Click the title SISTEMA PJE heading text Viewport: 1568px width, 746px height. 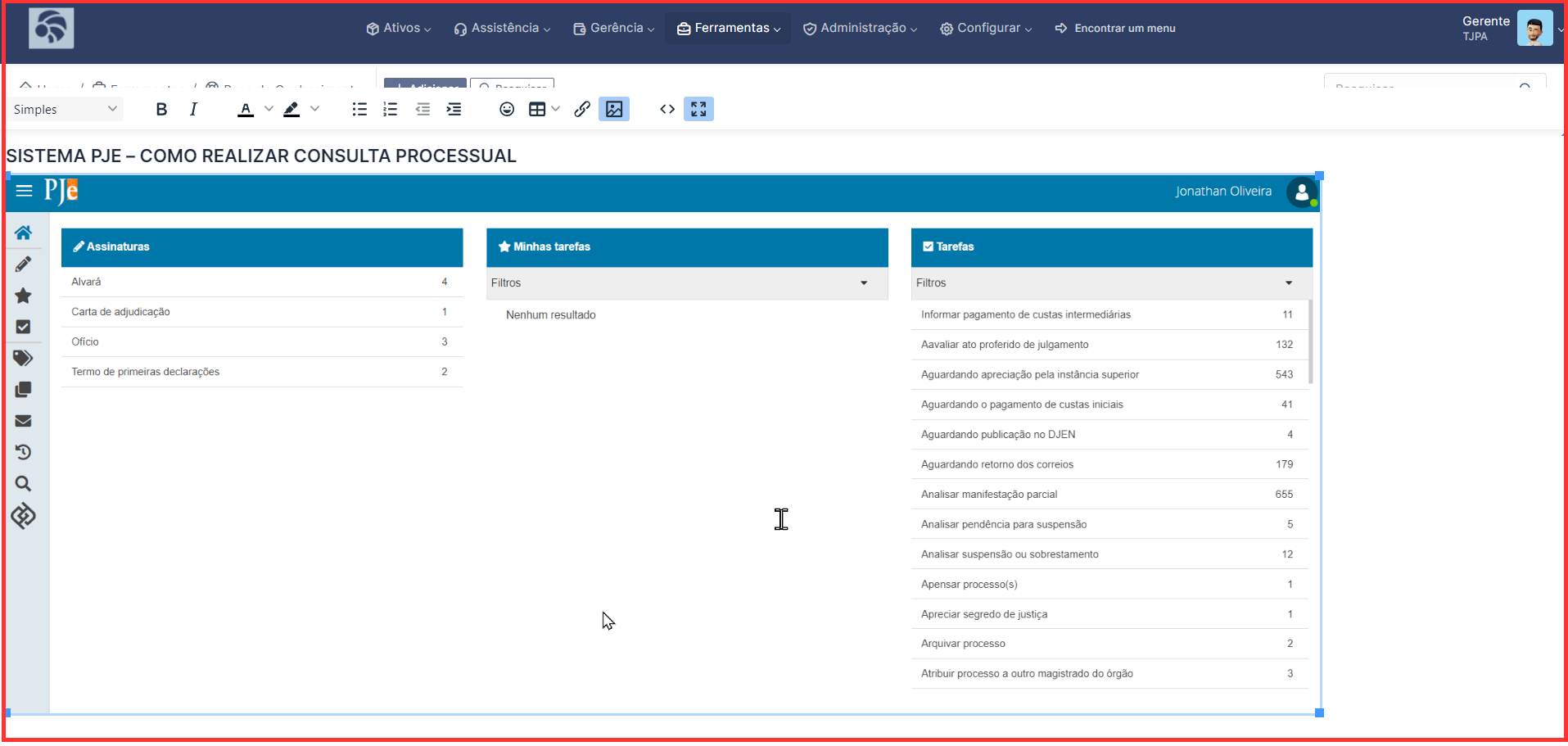(261, 156)
